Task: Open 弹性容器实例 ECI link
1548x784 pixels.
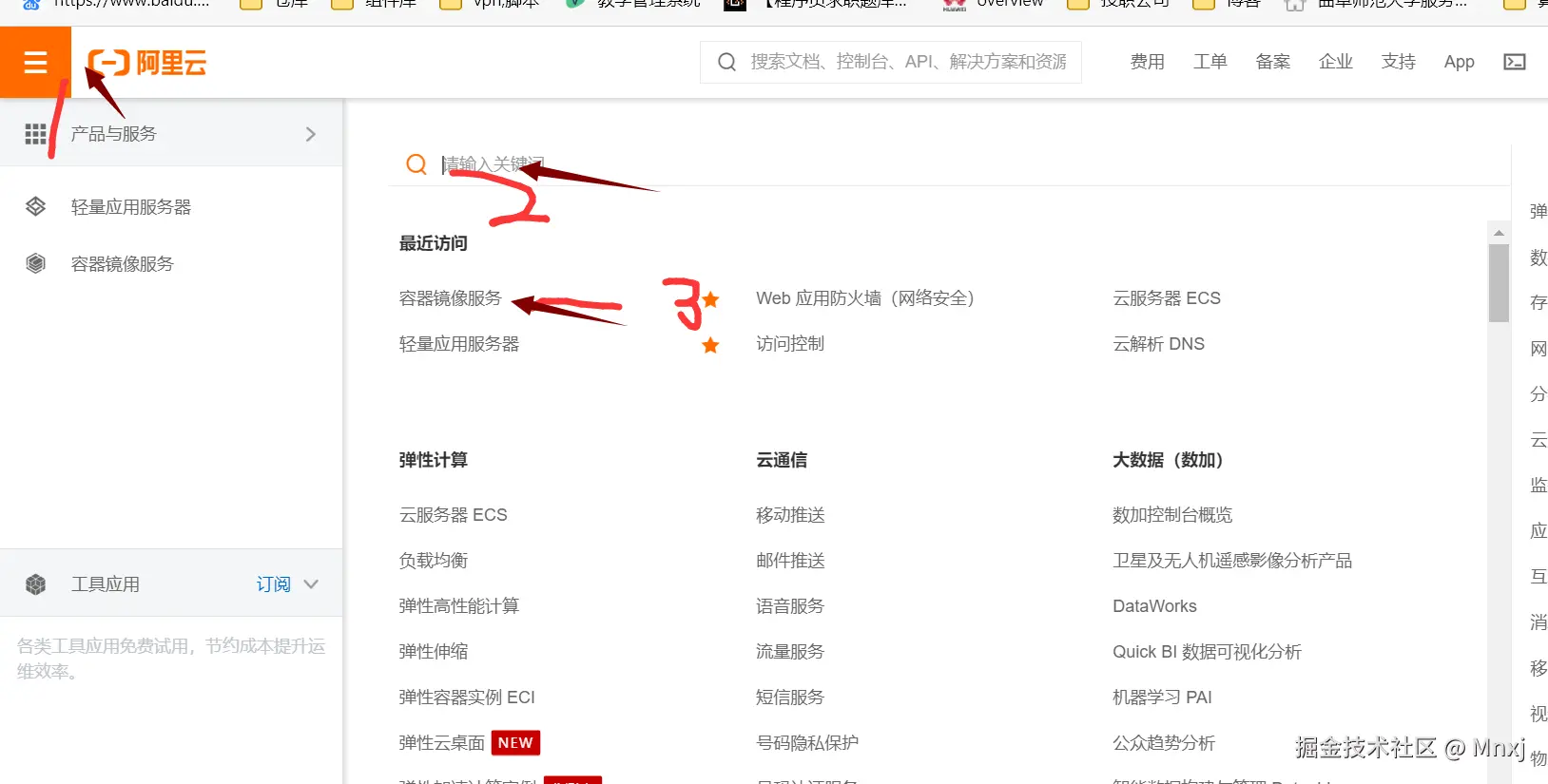Action: (x=467, y=698)
